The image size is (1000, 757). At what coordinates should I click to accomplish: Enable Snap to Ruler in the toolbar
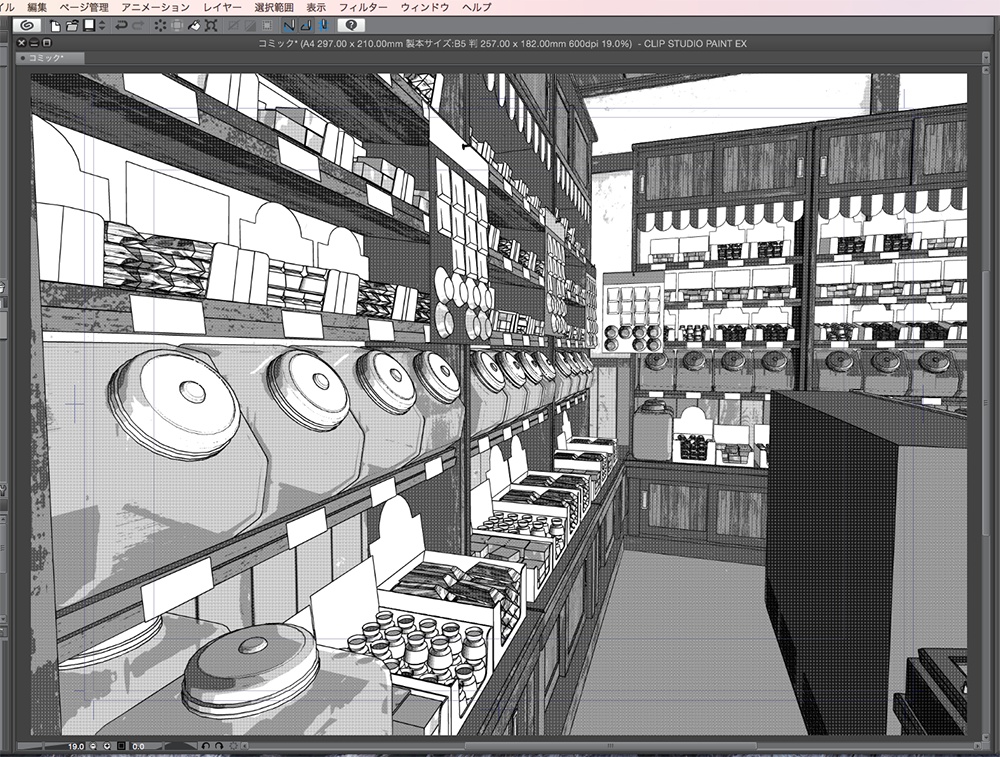(289, 27)
